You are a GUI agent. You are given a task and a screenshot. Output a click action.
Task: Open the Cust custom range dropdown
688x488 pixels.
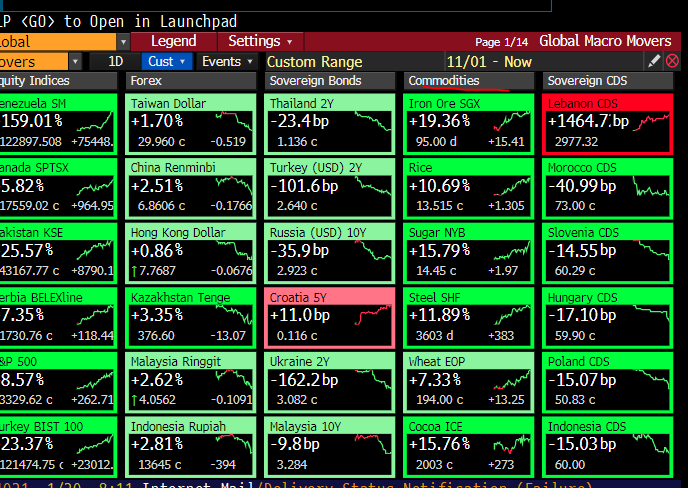(x=167, y=61)
